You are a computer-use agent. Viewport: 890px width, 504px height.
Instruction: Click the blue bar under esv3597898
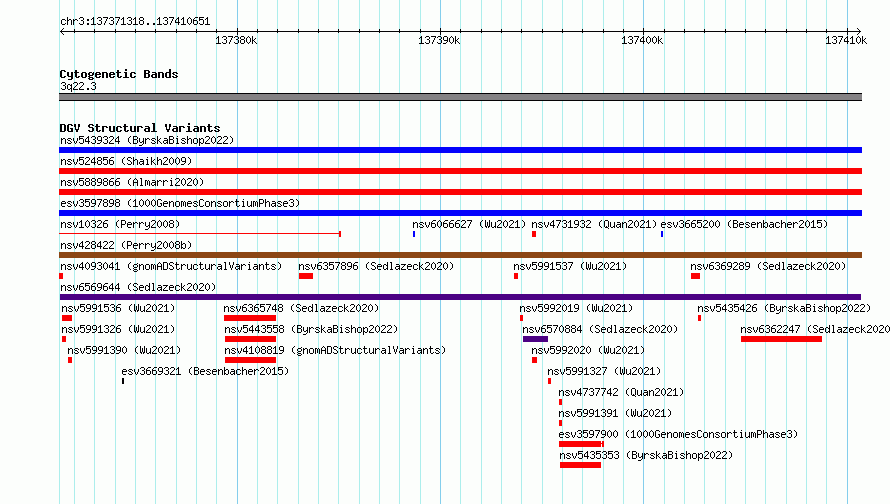coord(460,213)
